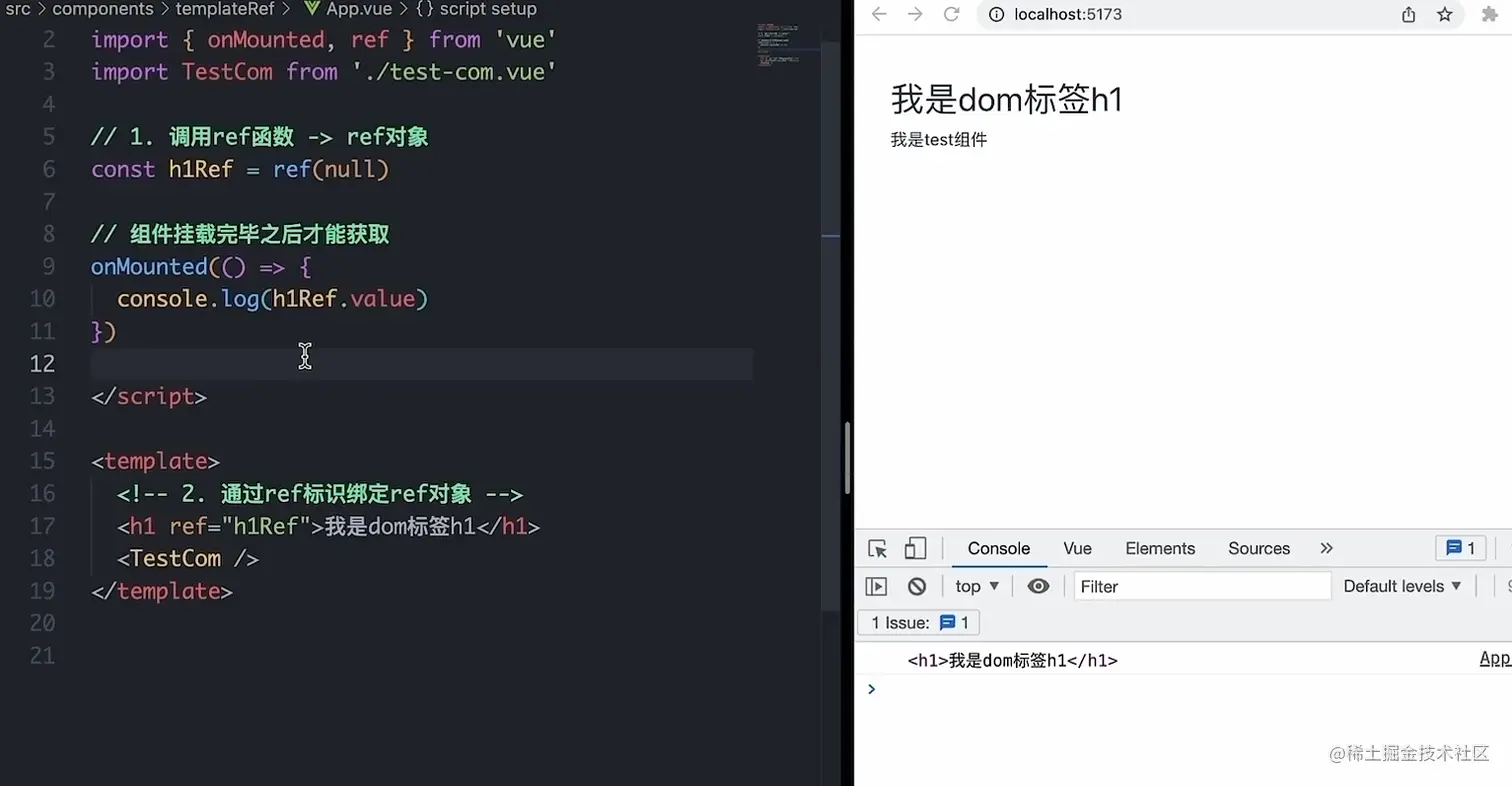Viewport: 1512px width, 786px height.
Task: Activate the DevTools inspect element picker
Action: coord(878,548)
